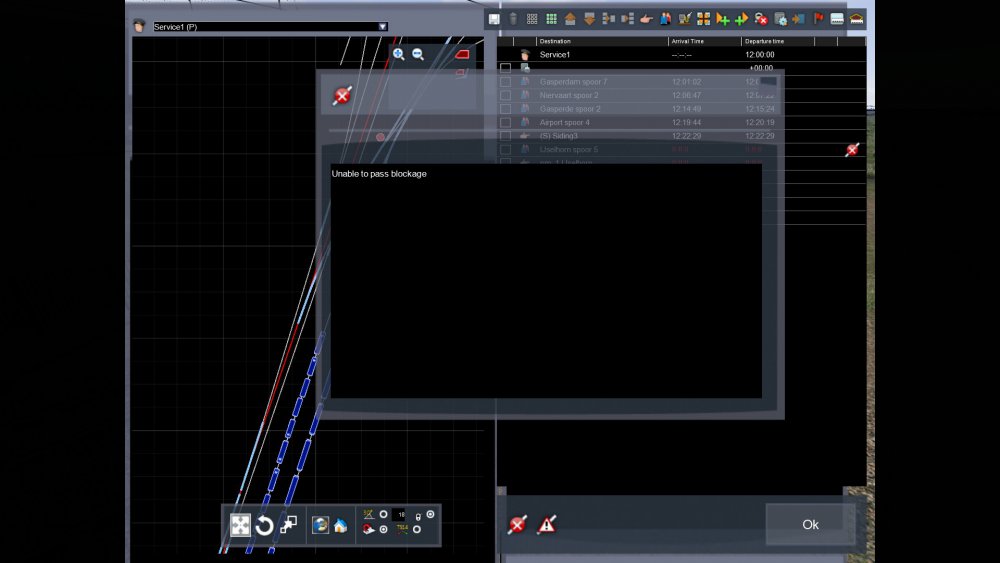Click the red flag icon in toolbar

click(x=819, y=19)
